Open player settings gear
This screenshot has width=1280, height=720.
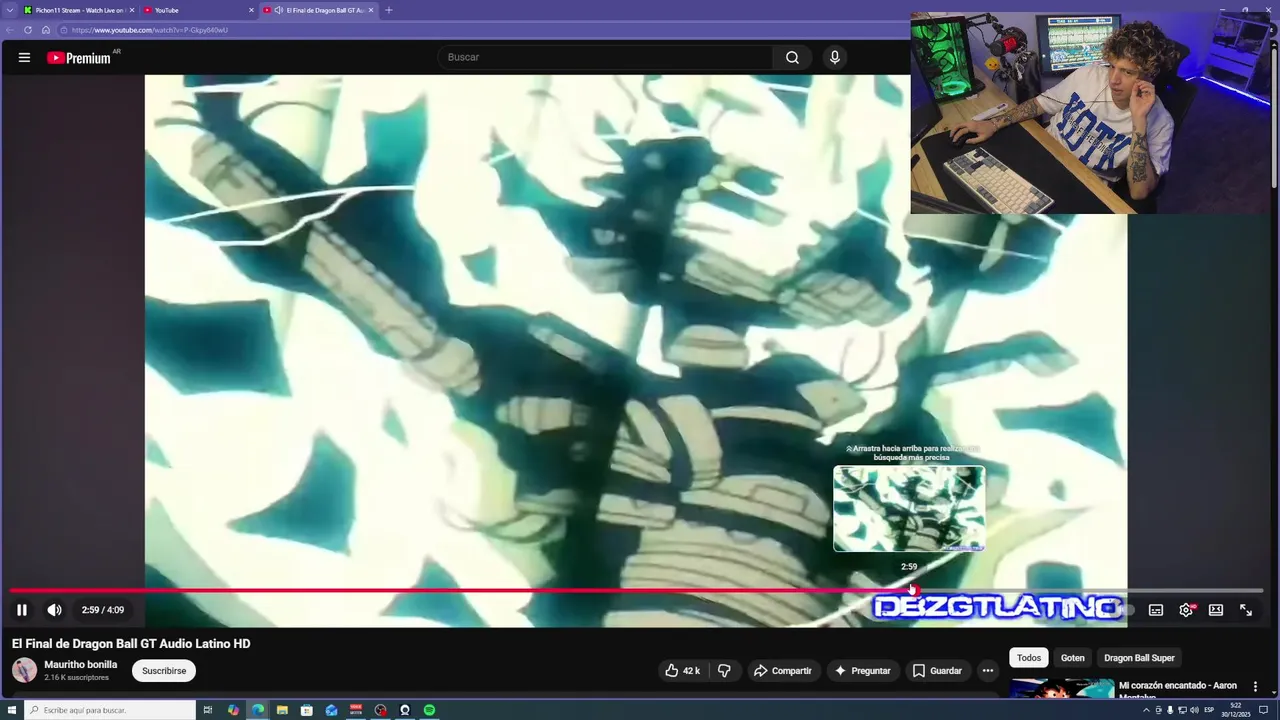(x=1186, y=610)
